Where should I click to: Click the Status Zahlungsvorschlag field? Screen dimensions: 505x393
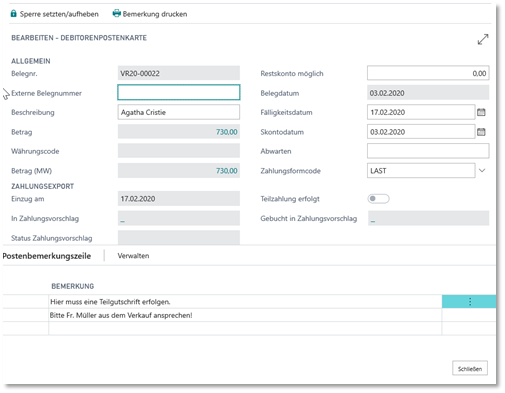point(179,237)
